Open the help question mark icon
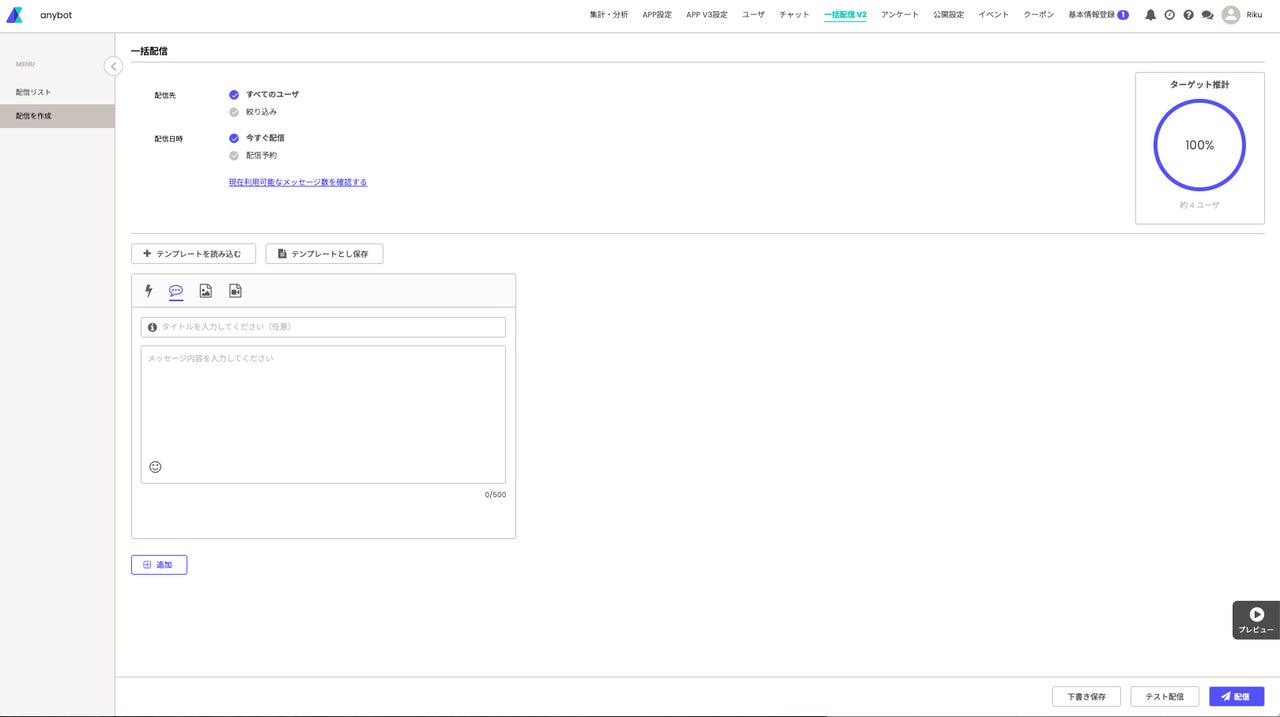1280x717 pixels. pyautogui.click(x=1188, y=15)
